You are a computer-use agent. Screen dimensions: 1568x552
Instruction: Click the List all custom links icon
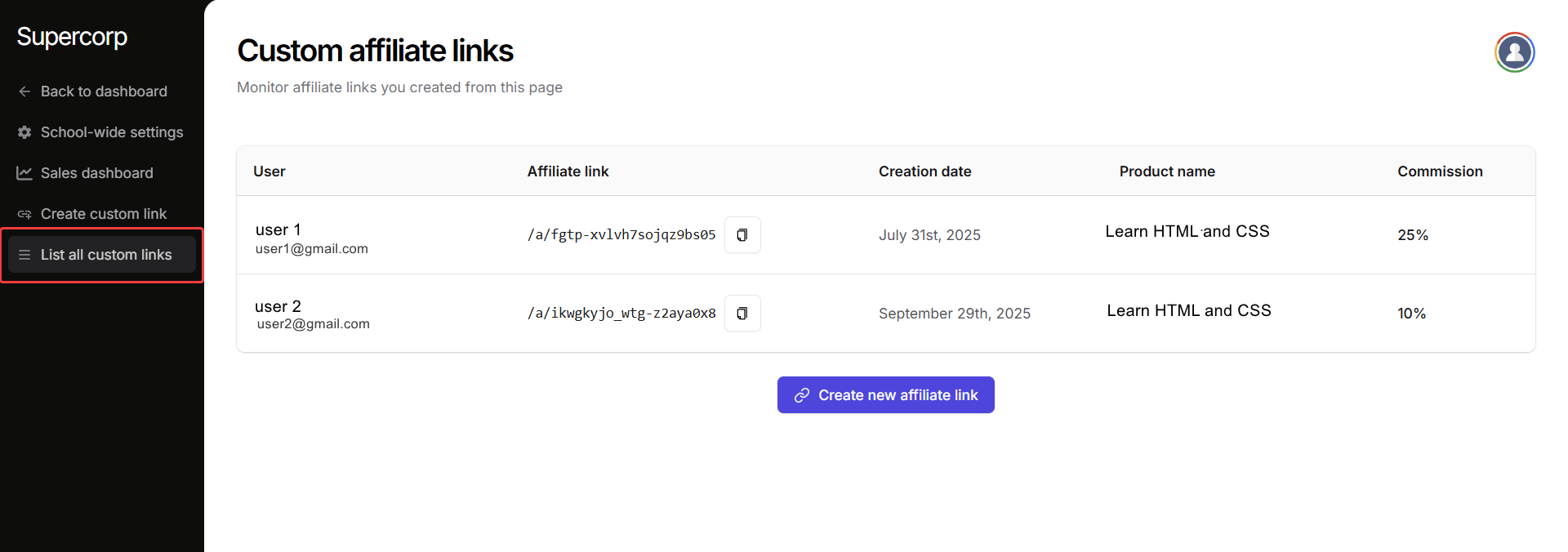point(24,255)
